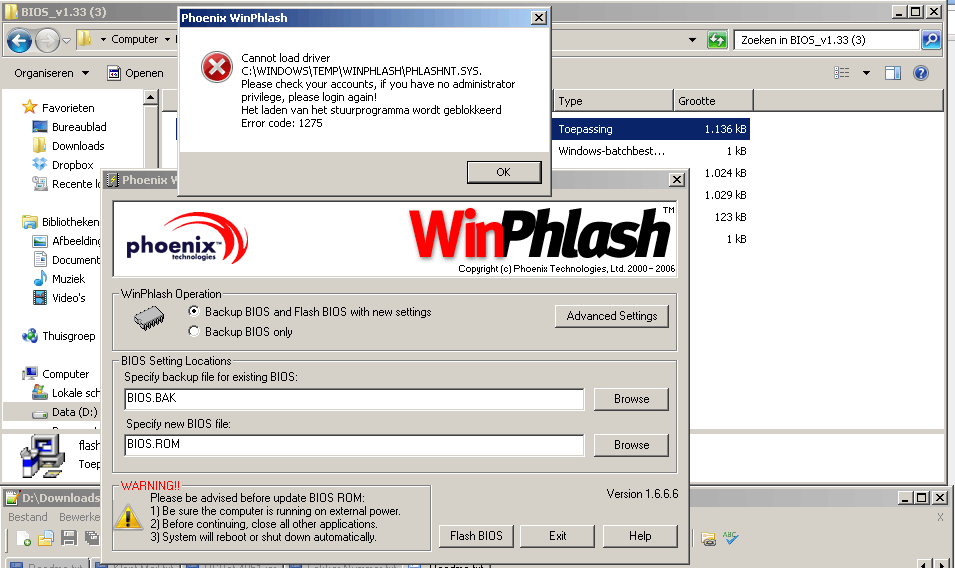Click the Computer breadcrumb in address bar

pos(135,39)
